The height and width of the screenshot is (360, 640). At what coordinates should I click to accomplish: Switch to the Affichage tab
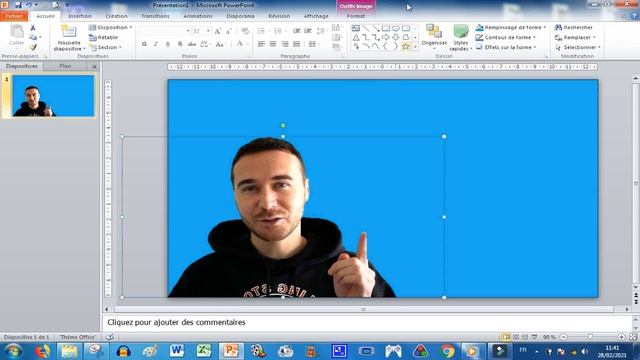(316, 16)
